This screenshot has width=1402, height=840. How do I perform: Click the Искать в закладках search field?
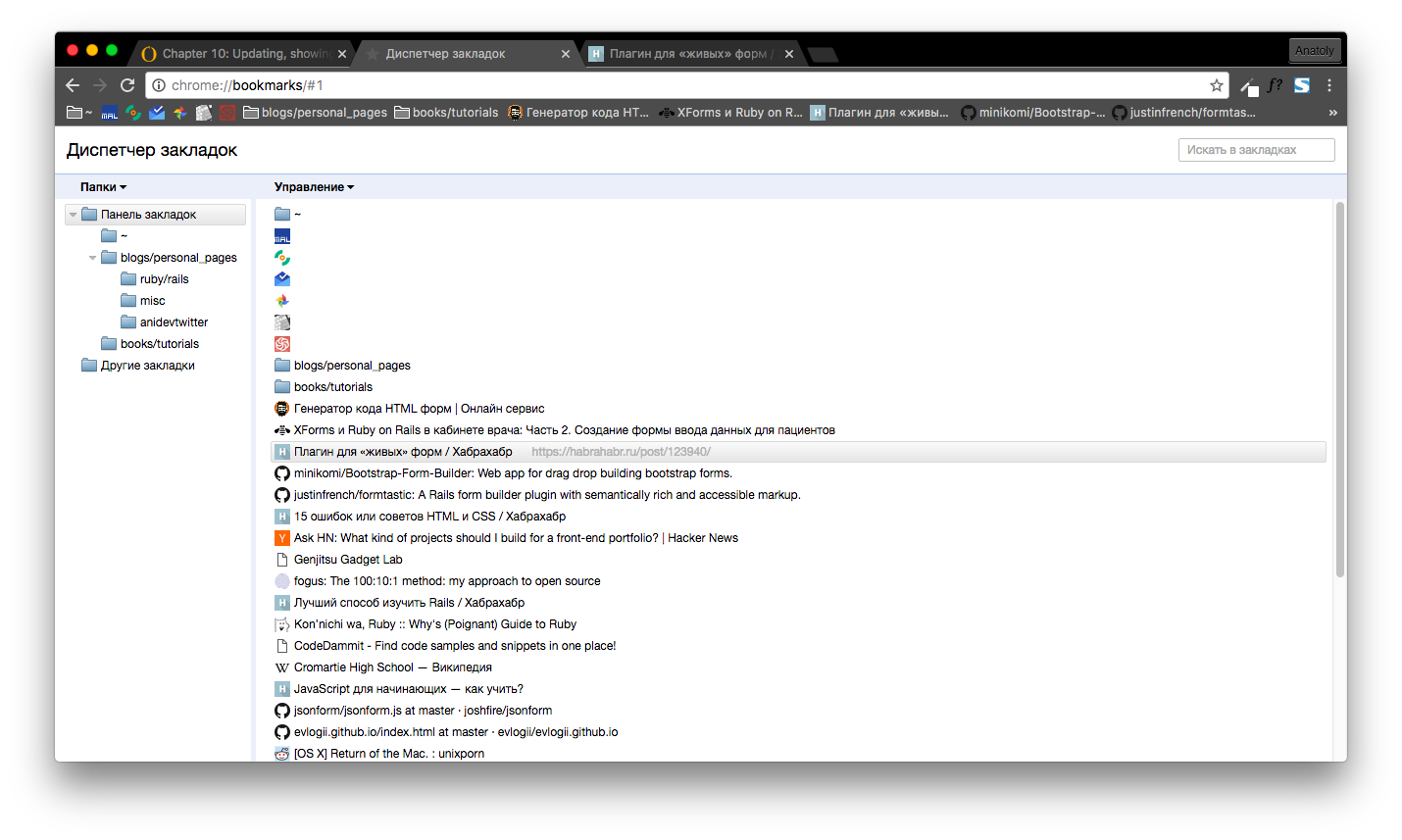pos(1256,150)
